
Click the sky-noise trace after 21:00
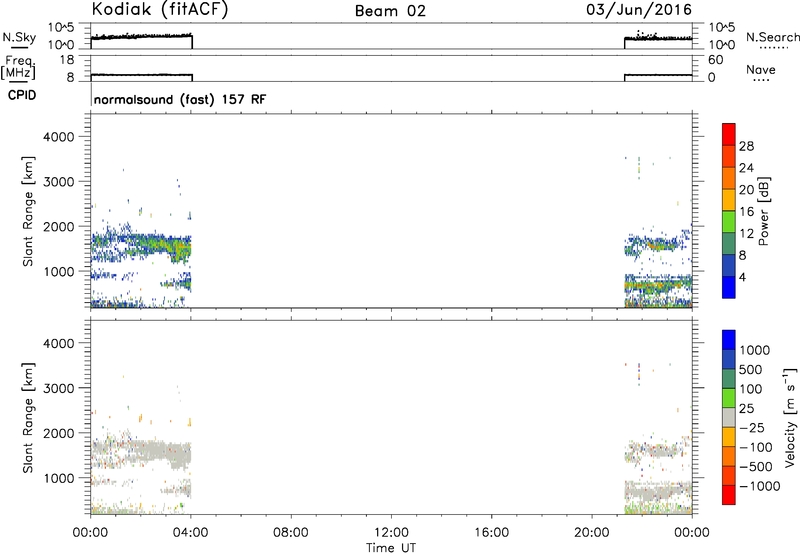coord(658,38)
